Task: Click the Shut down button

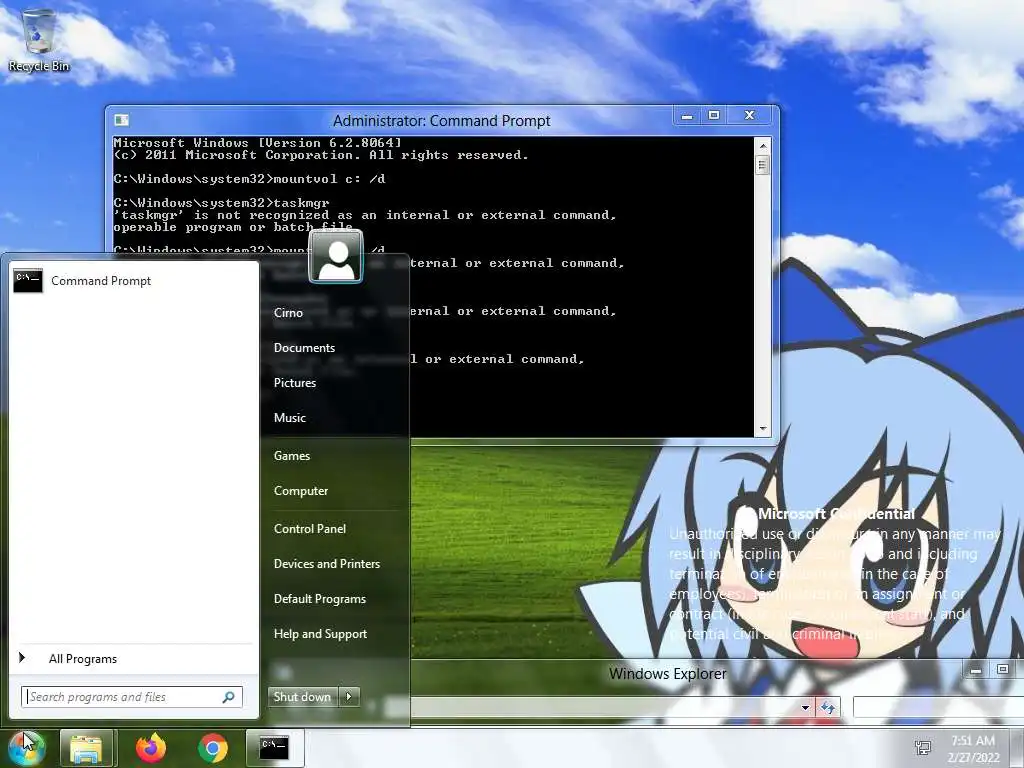Action: pos(302,697)
